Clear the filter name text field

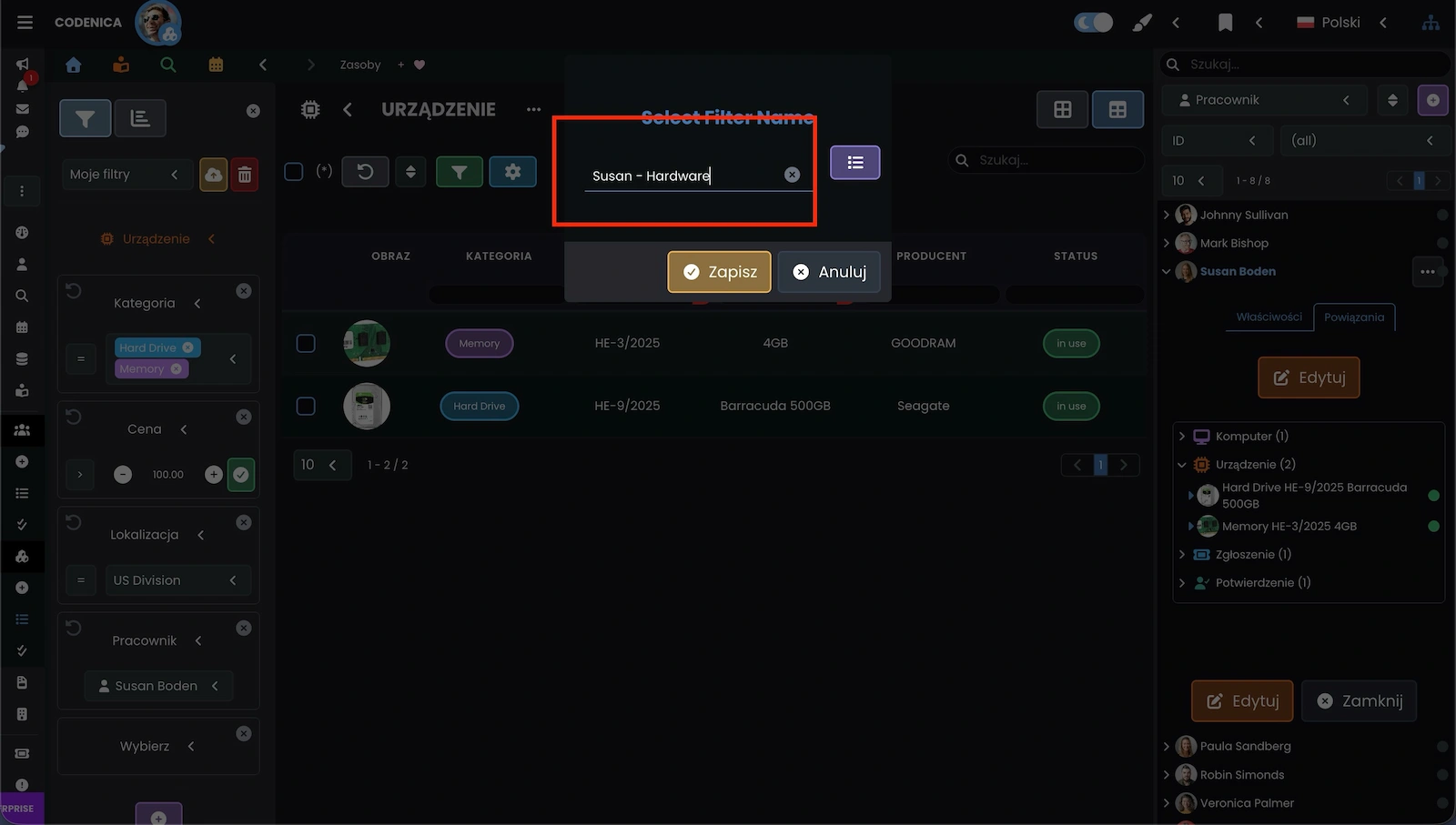tap(792, 175)
